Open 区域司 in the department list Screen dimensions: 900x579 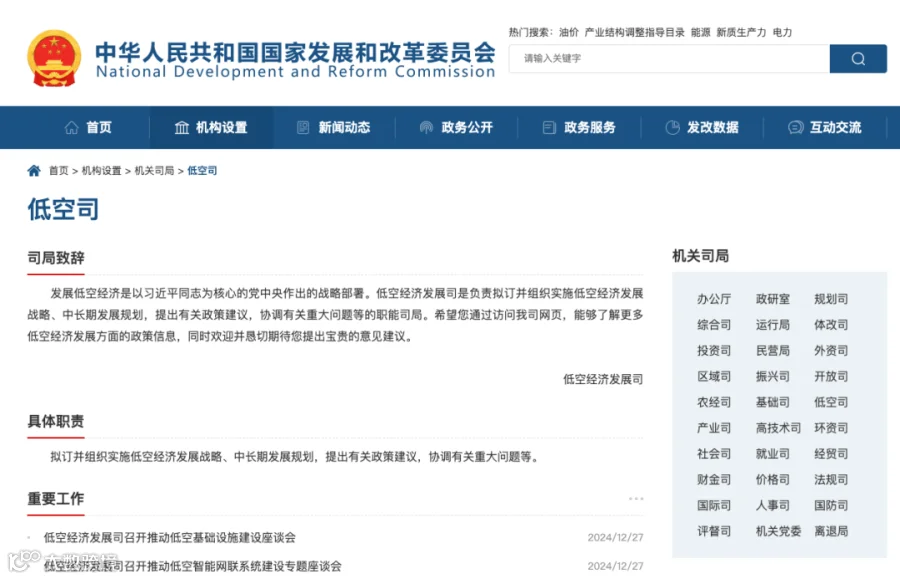click(714, 376)
